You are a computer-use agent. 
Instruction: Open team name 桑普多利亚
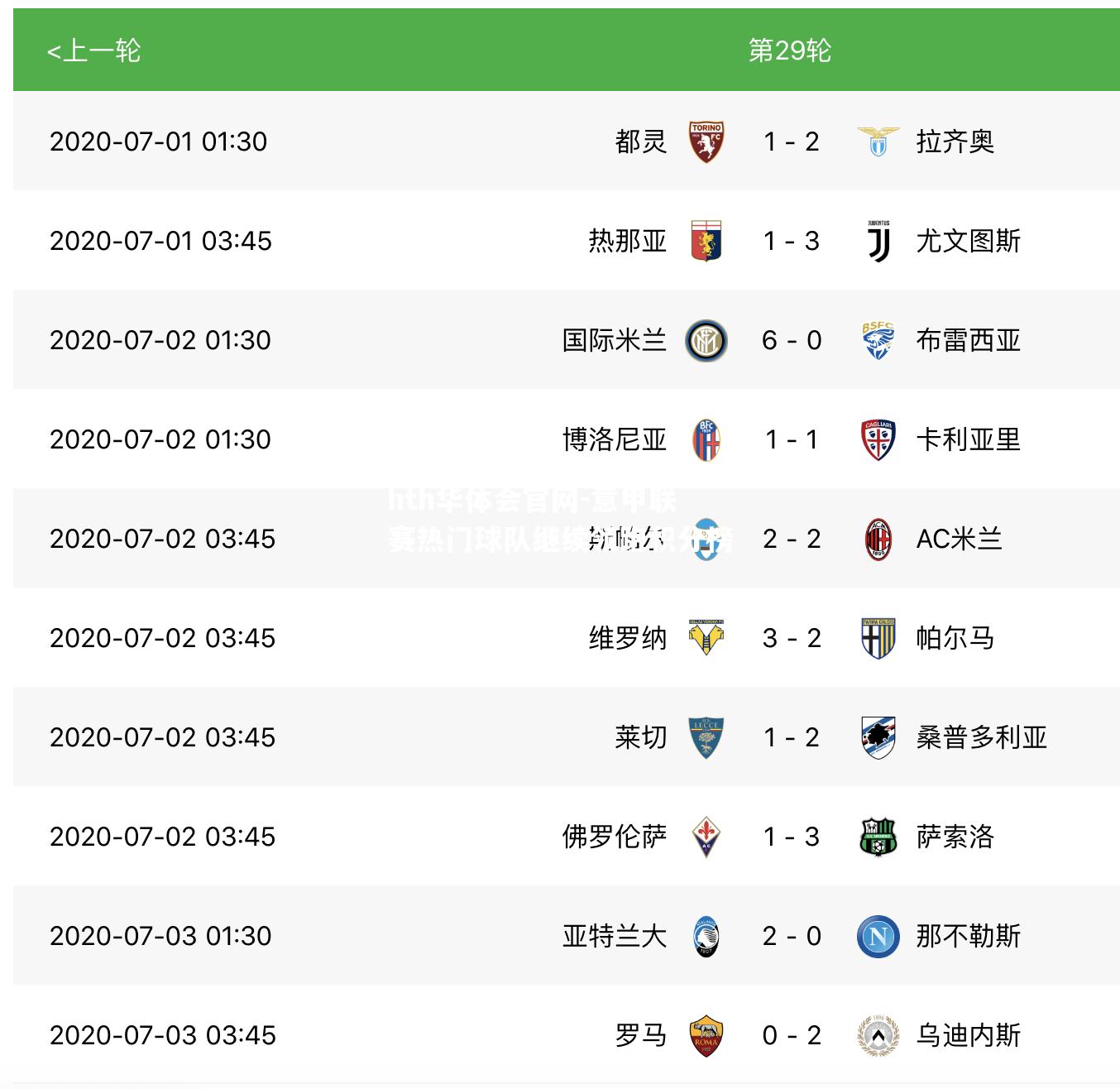pos(981,737)
